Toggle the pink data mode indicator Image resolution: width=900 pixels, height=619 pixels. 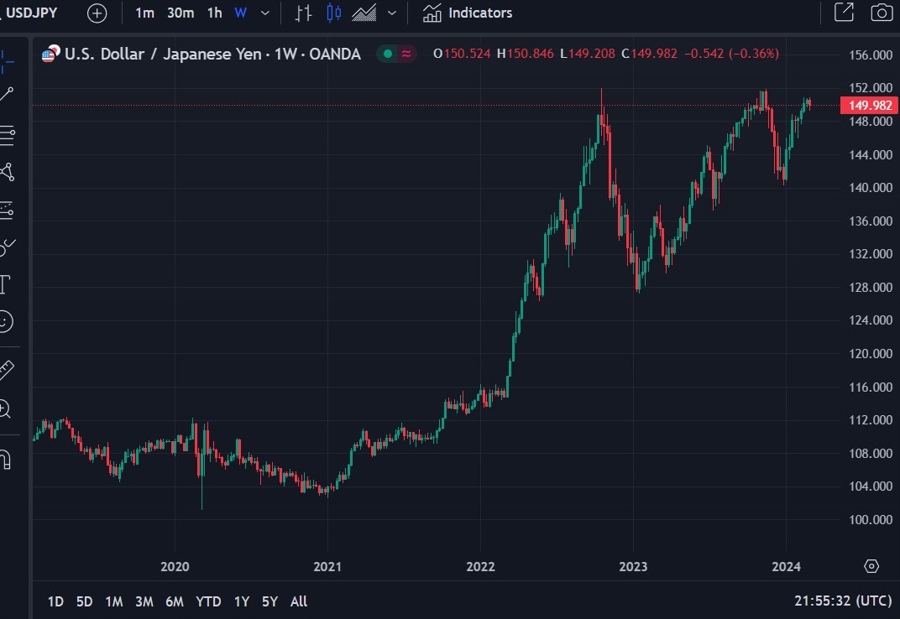[406, 54]
